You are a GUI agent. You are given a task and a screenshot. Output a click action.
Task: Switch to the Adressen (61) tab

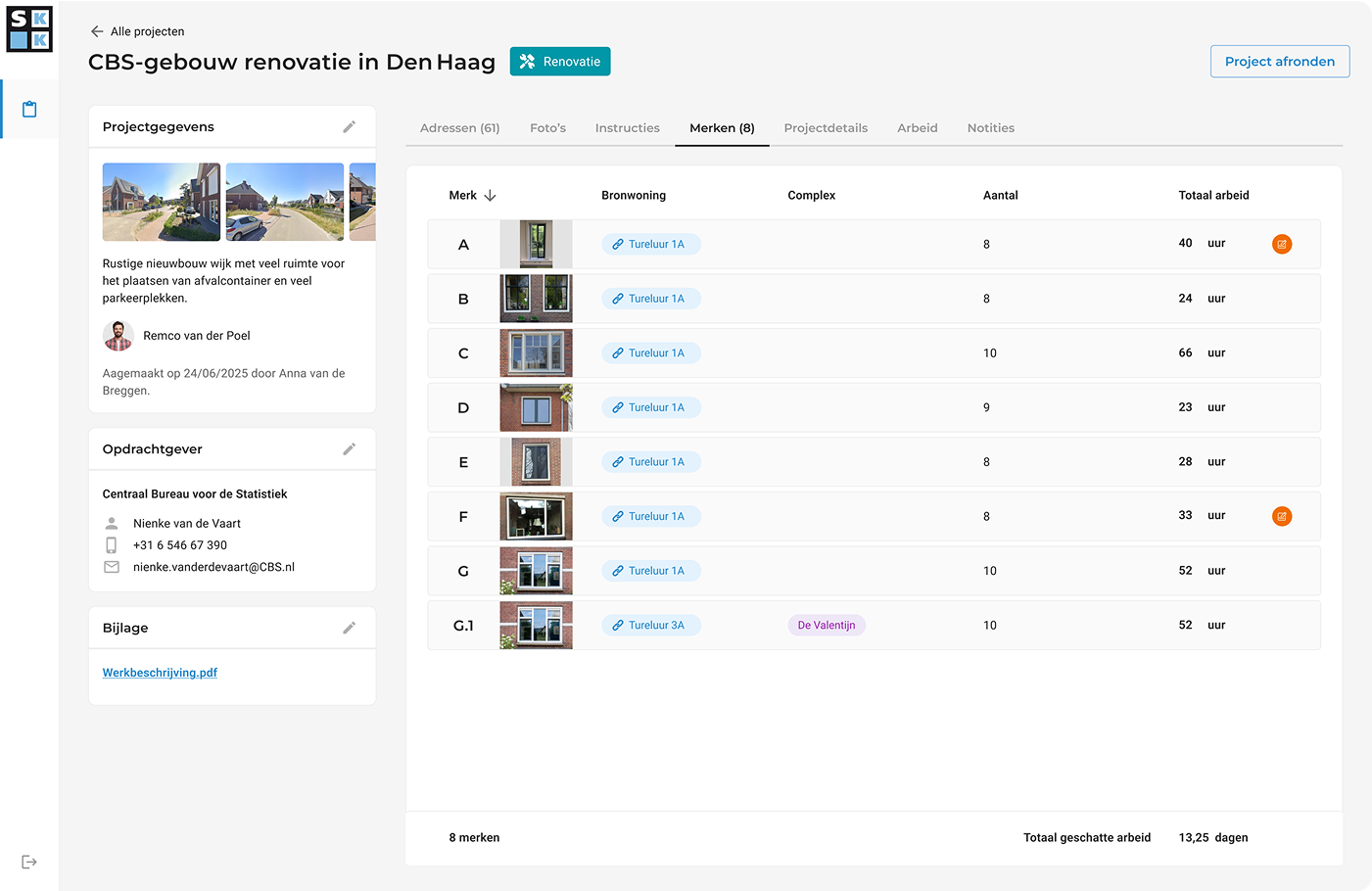pos(459,128)
